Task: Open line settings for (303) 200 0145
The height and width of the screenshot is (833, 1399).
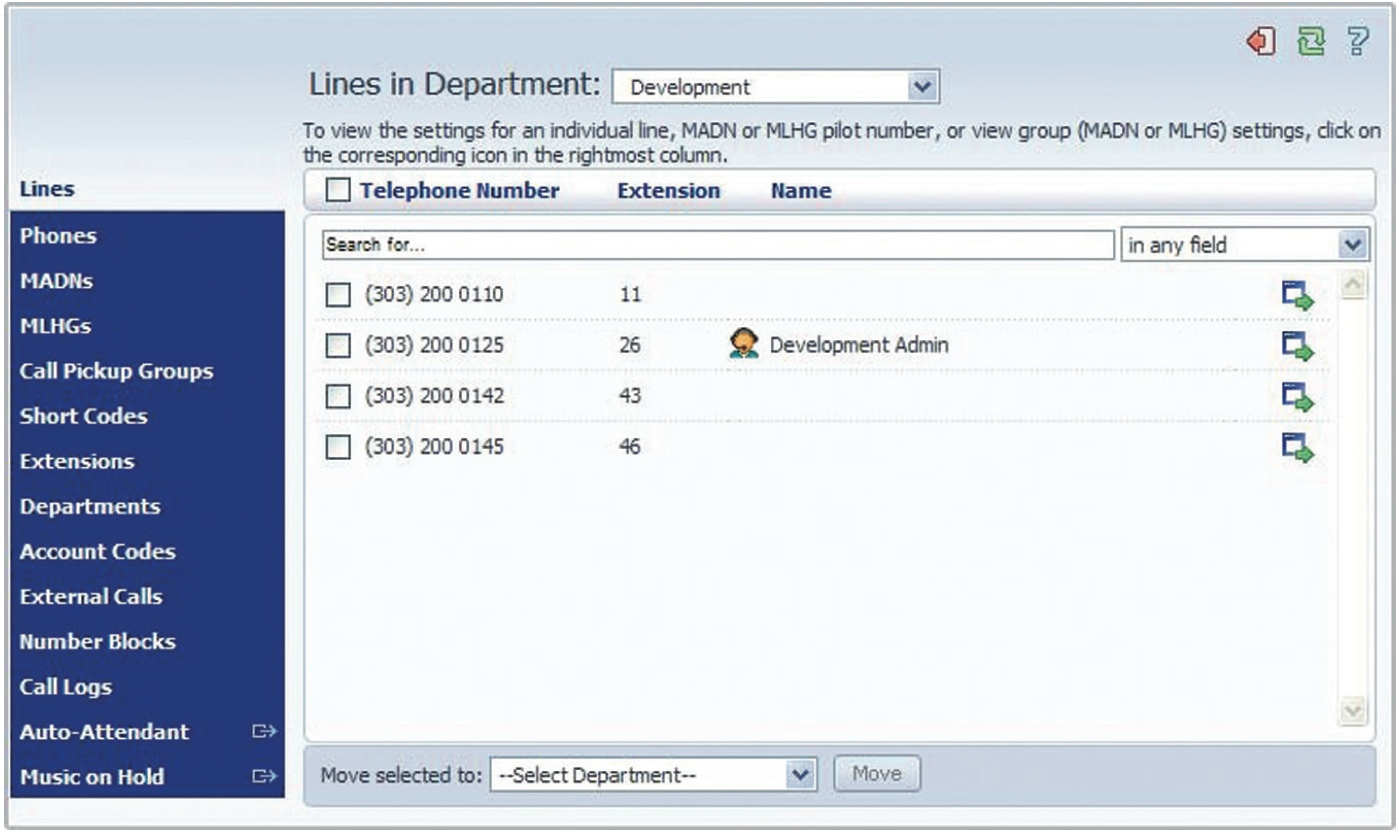Action: (x=1298, y=447)
